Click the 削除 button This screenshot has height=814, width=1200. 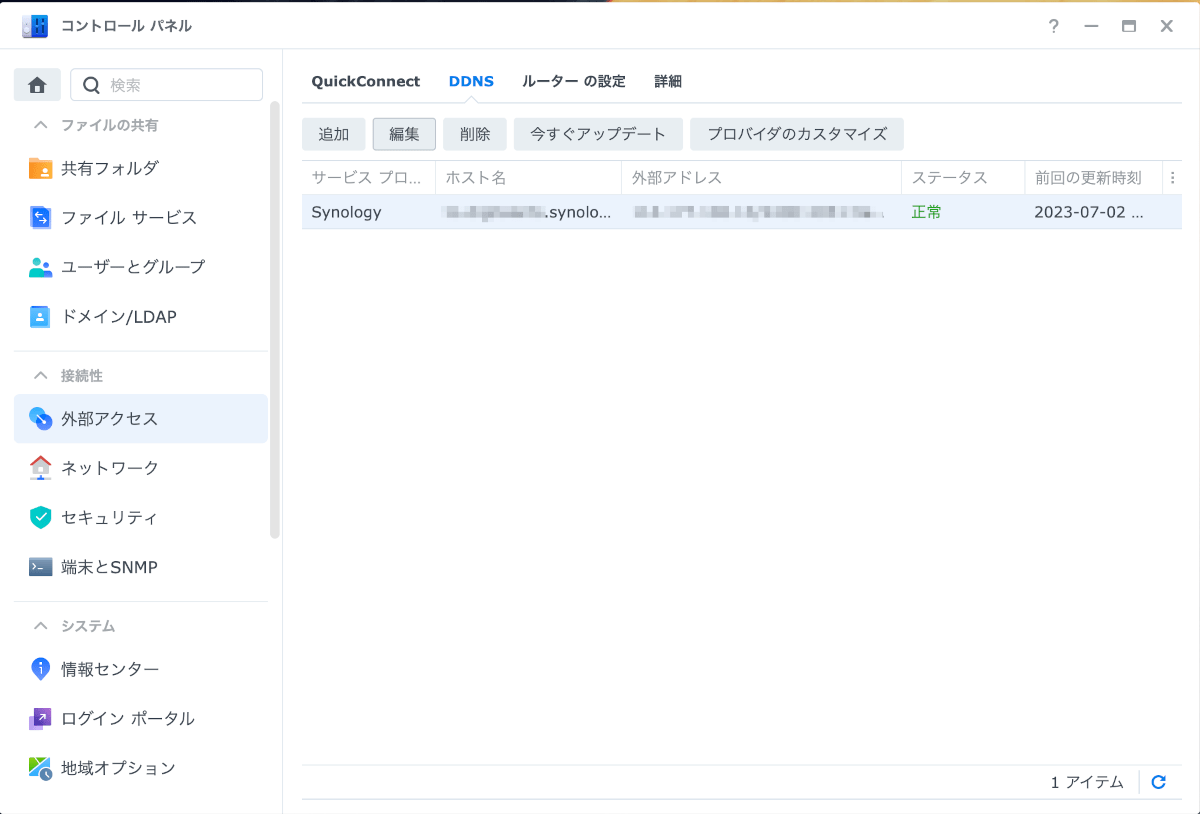475,134
